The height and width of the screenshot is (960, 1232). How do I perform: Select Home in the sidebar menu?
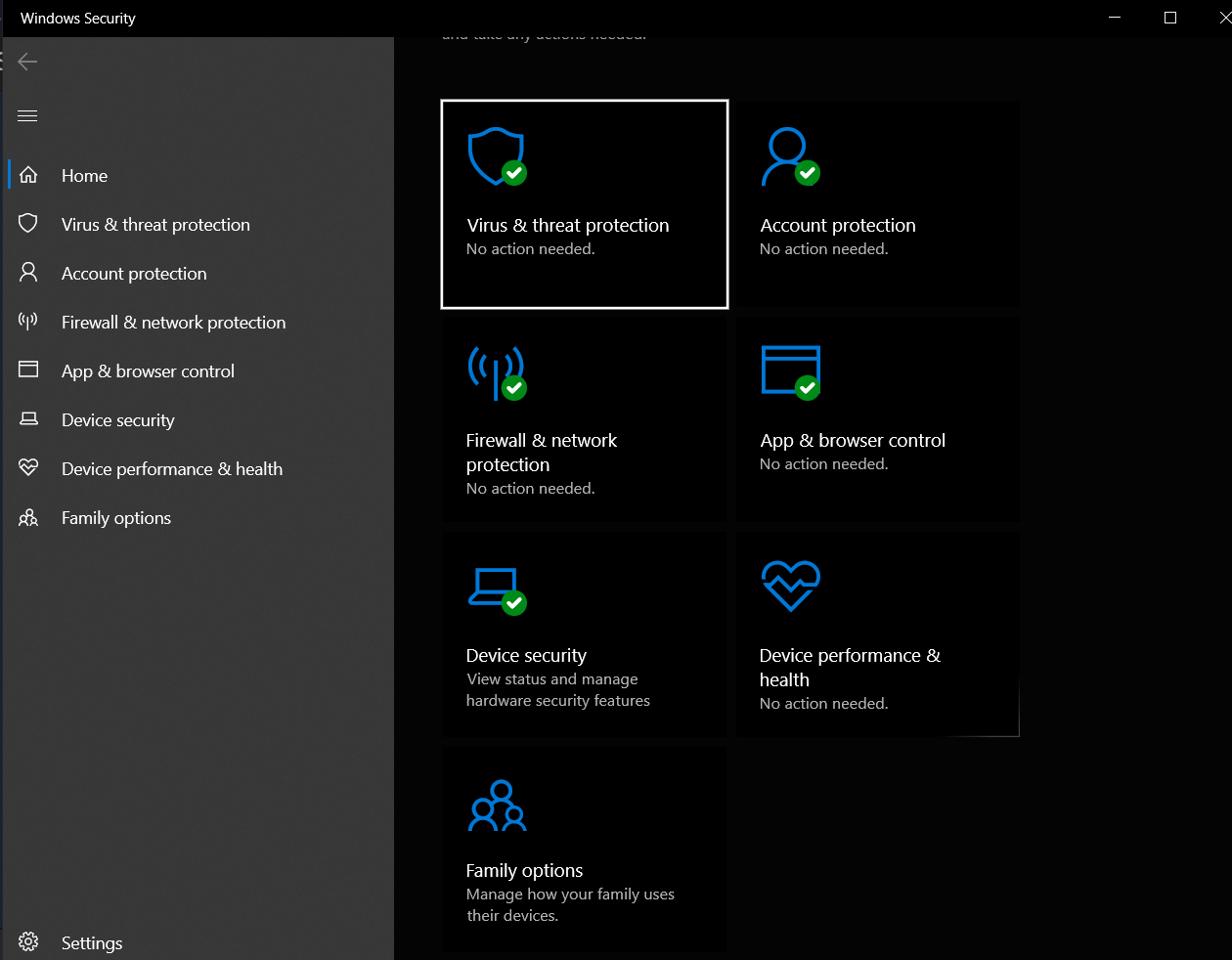click(x=84, y=176)
